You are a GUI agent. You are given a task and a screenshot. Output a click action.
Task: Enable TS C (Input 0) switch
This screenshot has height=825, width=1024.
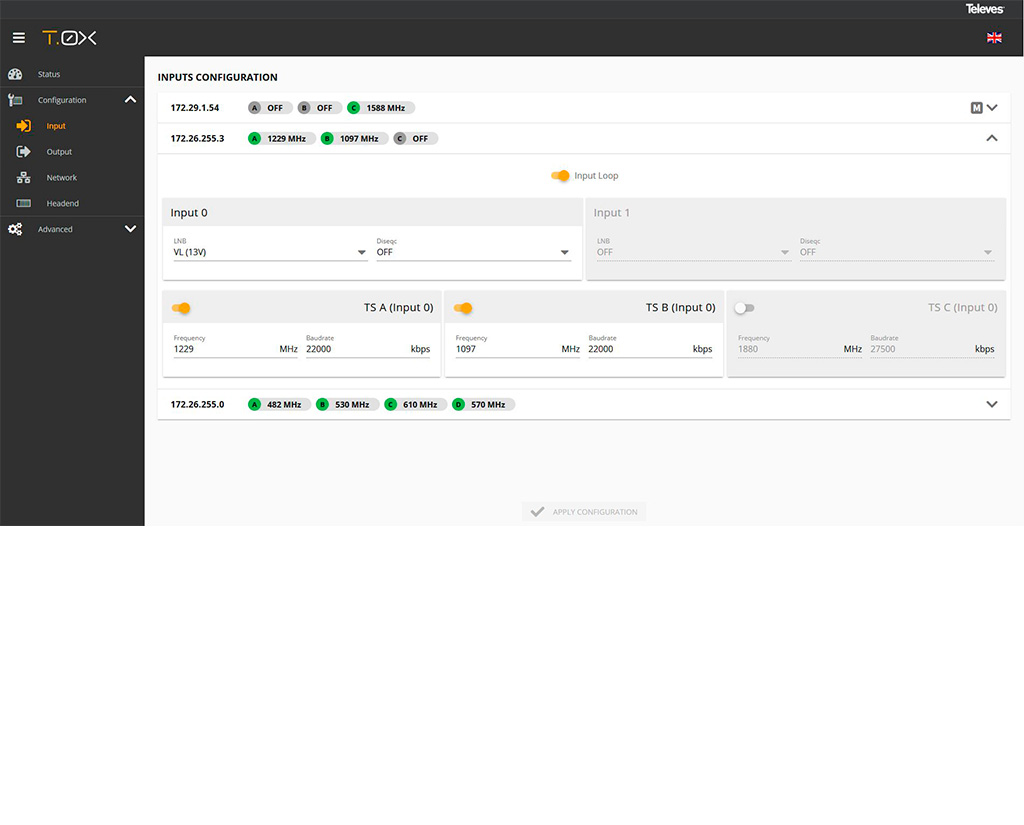[744, 308]
